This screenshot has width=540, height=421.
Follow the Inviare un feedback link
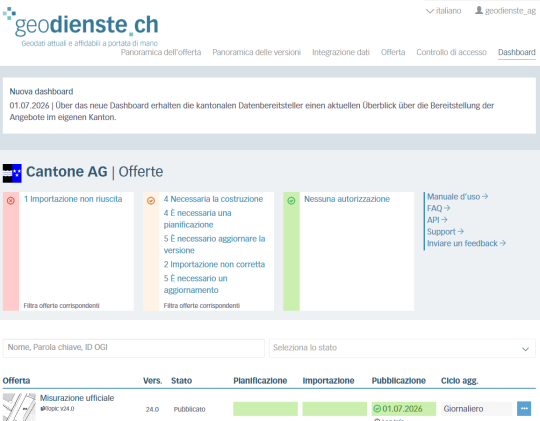click(466, 243)
